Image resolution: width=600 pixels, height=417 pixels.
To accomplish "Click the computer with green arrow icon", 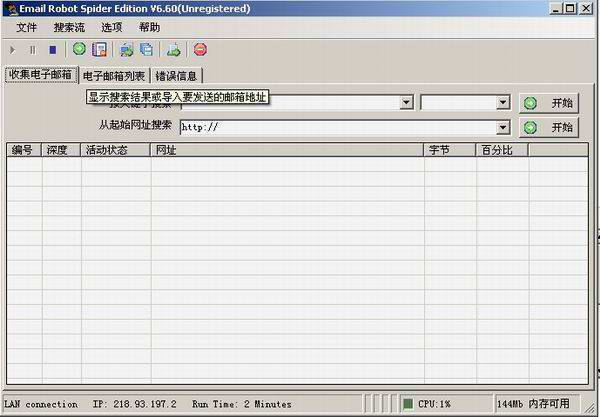I will coord(127,50).
